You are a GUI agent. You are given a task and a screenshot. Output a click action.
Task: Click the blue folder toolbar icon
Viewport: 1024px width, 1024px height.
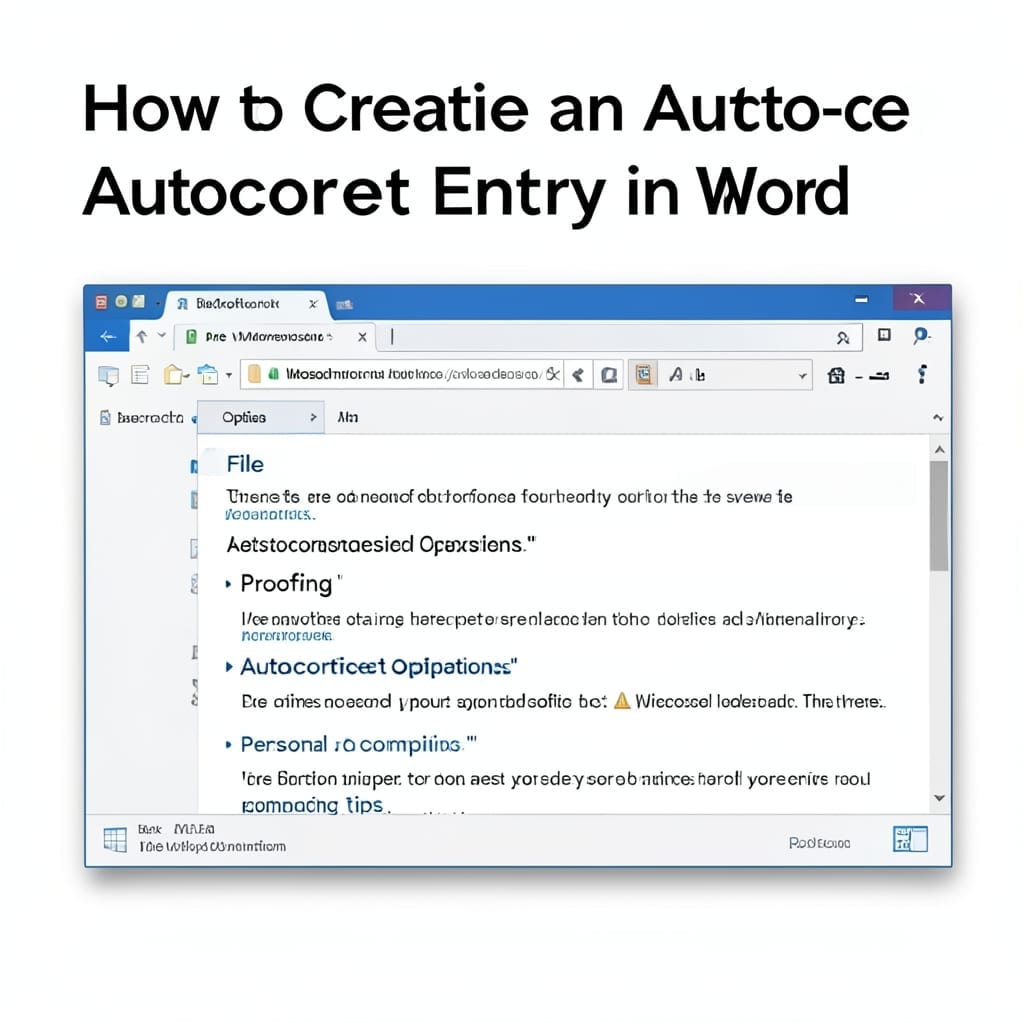coord(208,375)
